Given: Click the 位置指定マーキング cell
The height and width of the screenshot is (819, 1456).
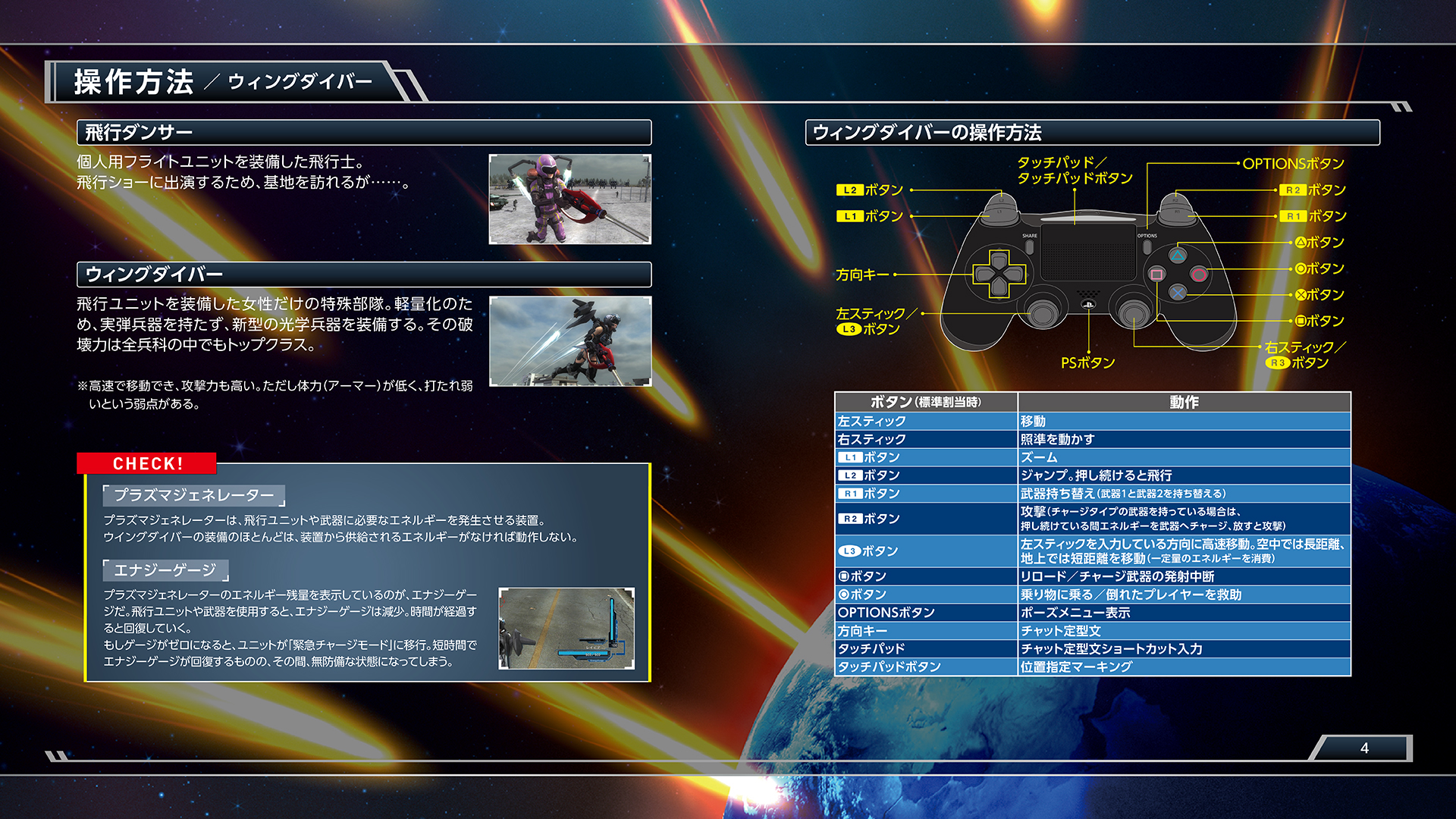Looking at the screenshot, I should [1184, 667].
